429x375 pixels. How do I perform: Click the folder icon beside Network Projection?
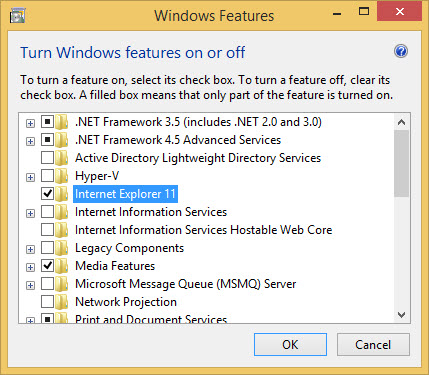pos(62,302)
